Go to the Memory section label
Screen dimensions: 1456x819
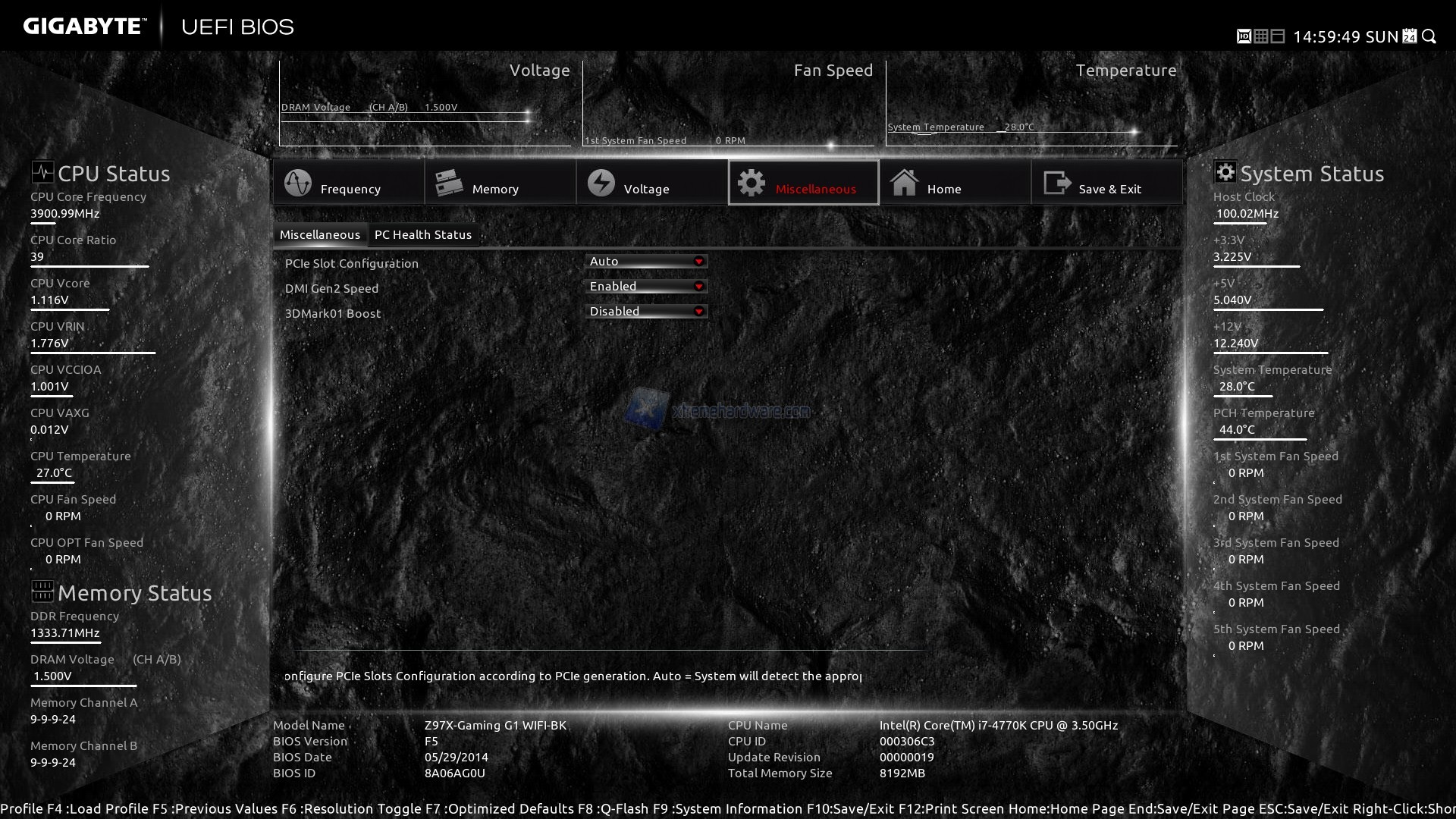pos(494,190)
